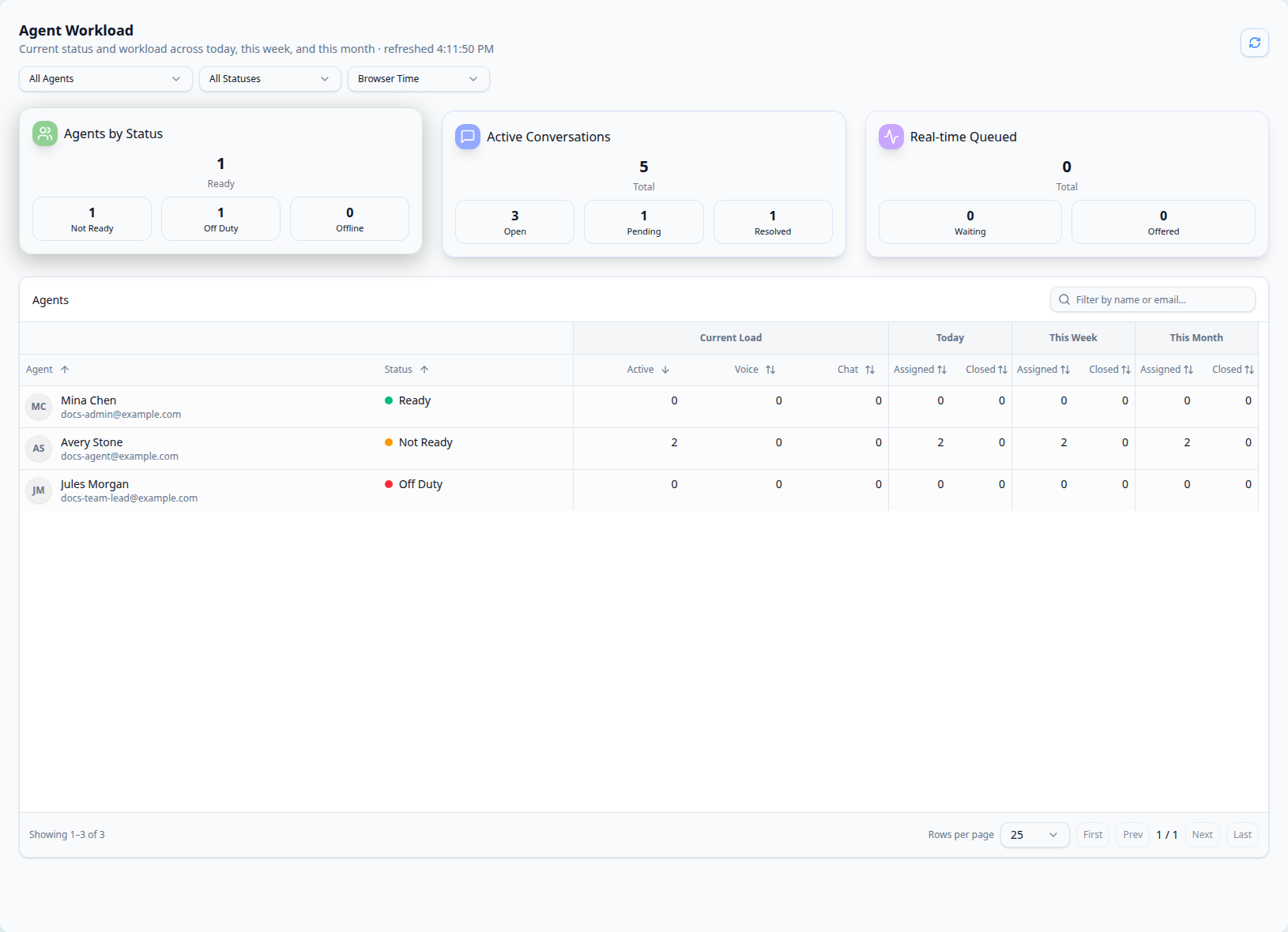Click Avery Stone's Active value 2

pos(674,442)
